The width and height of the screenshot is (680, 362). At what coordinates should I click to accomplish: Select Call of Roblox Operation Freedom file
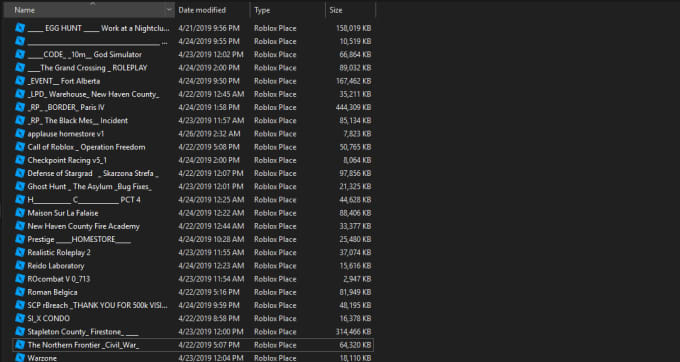(x=193, y=147)
